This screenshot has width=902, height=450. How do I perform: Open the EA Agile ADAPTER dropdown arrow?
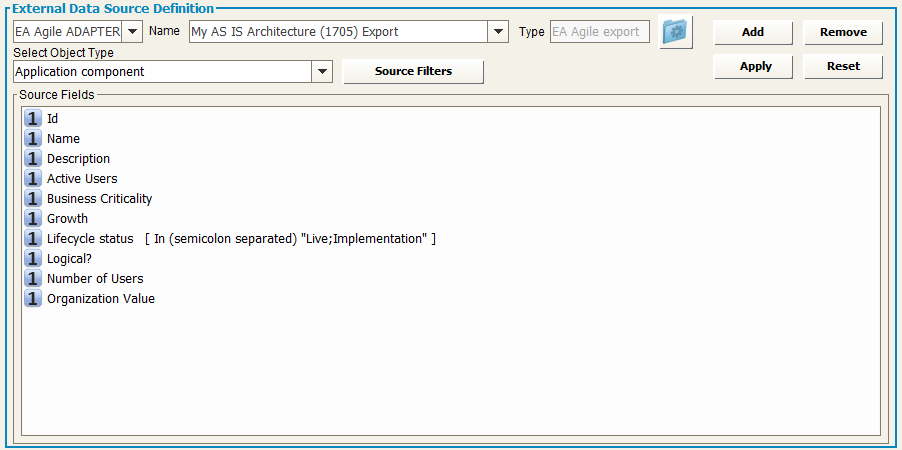tap(132, 32)
